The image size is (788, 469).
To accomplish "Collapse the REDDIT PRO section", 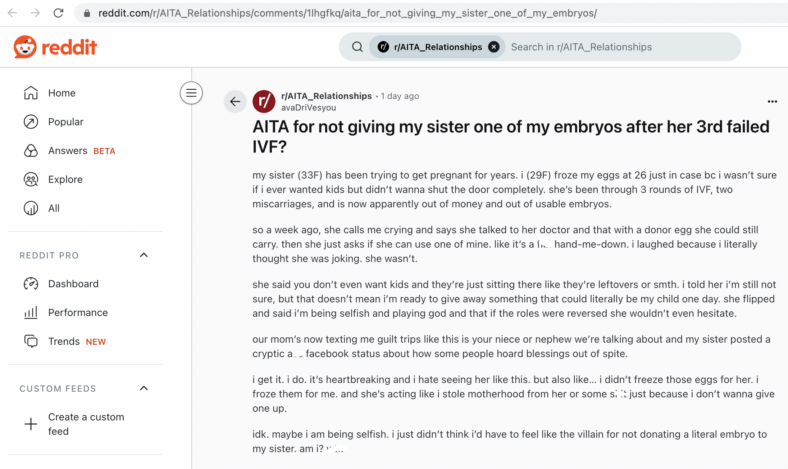I will (144, 255).
